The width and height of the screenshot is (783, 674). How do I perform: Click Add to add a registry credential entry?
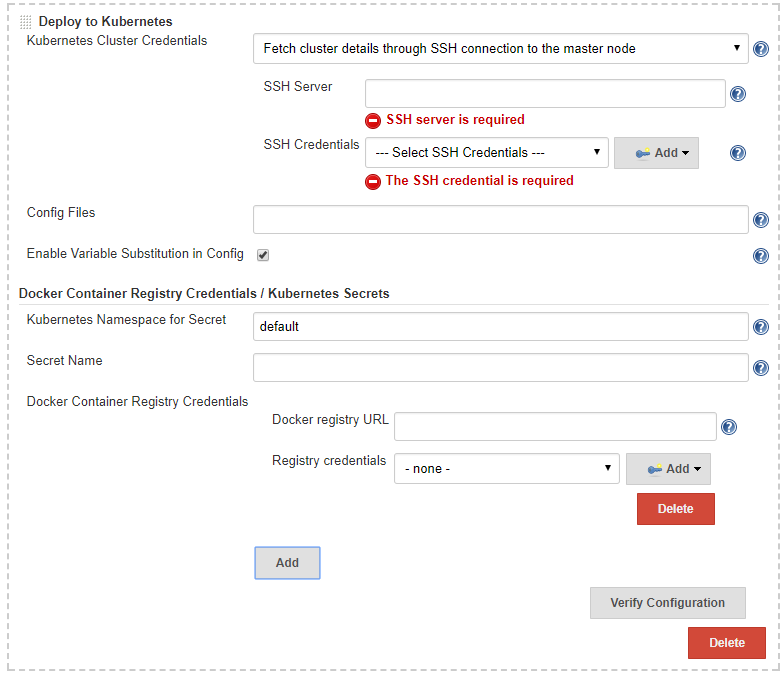tap(287, 563)
